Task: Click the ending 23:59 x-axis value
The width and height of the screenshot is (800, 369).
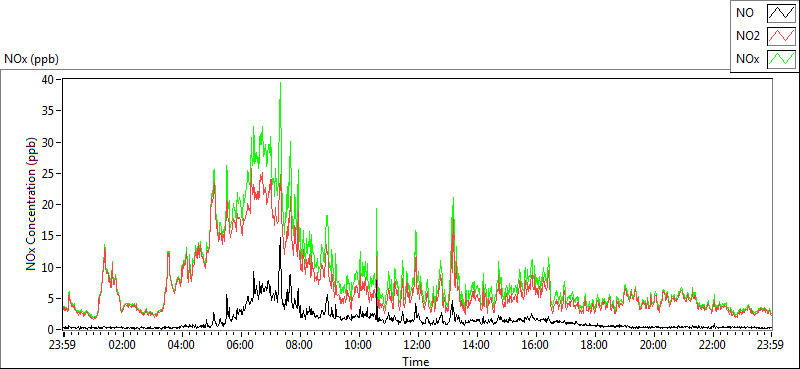Action: [771, 345]
